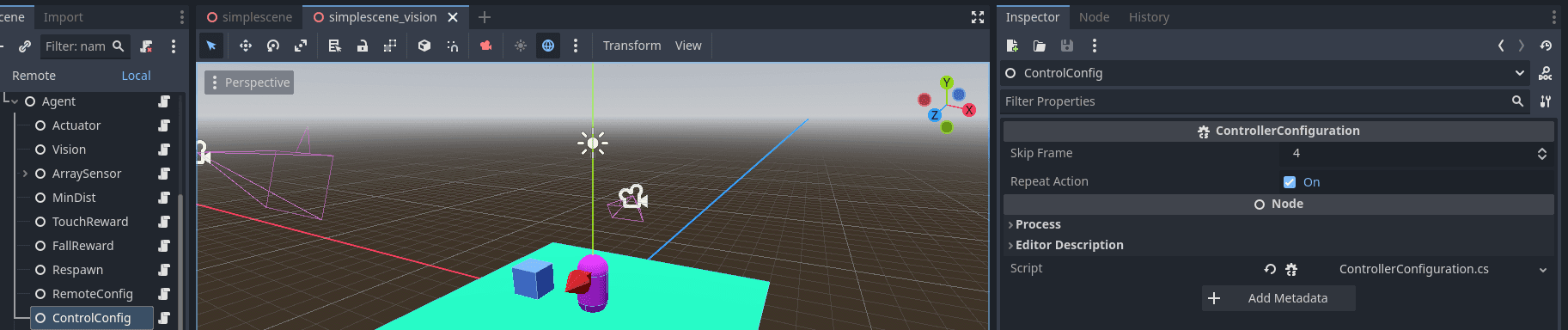
Task: Select the FallReward node
Action: pos(82,246)
